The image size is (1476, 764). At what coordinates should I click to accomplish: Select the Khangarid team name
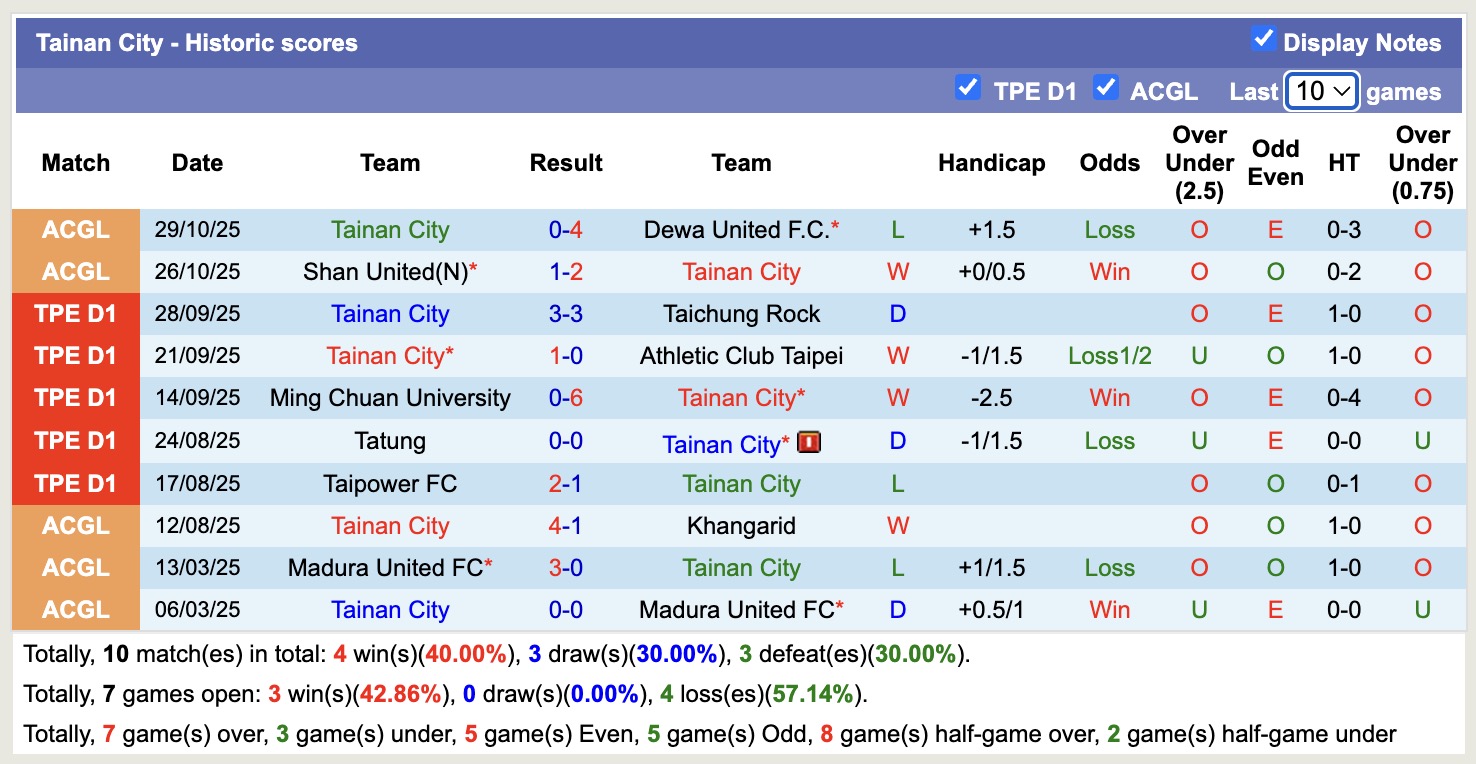pyautogui.click(x=741, y=526)
